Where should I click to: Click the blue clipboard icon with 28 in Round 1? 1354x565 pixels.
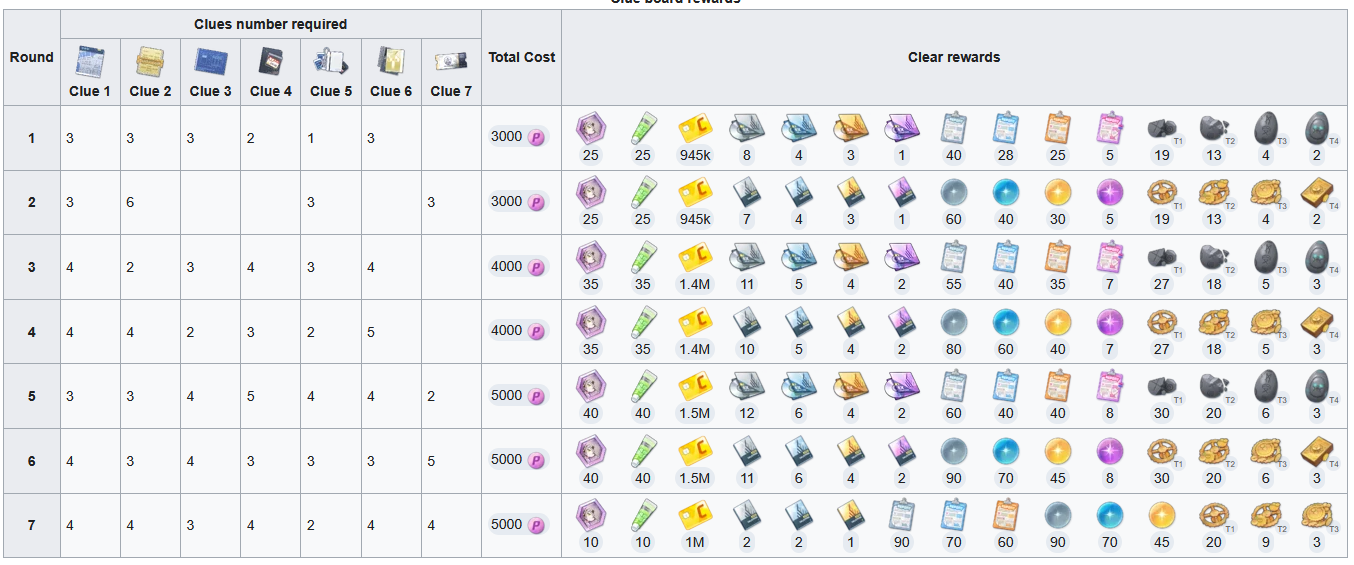click(x=1006, y=128)
